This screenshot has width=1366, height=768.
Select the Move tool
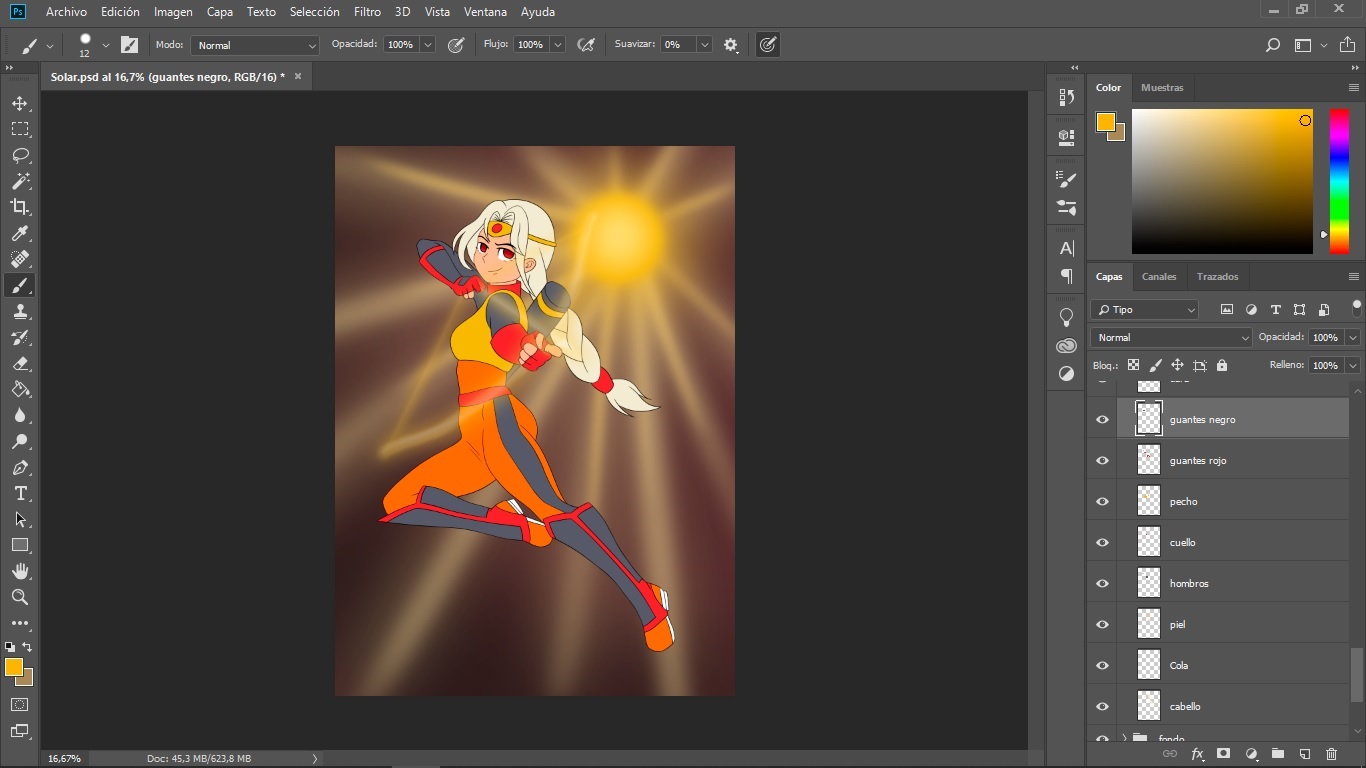tap(20, 103)
